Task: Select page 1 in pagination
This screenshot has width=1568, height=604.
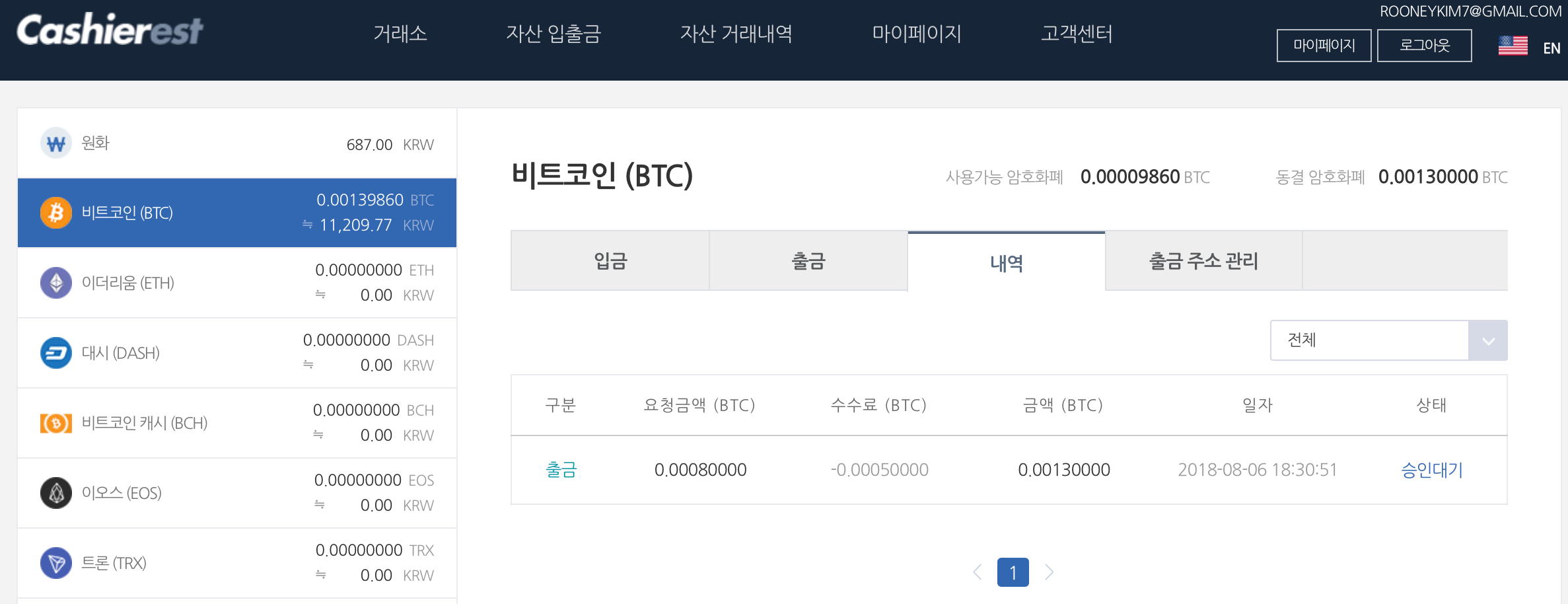Action: point(1013,572)
